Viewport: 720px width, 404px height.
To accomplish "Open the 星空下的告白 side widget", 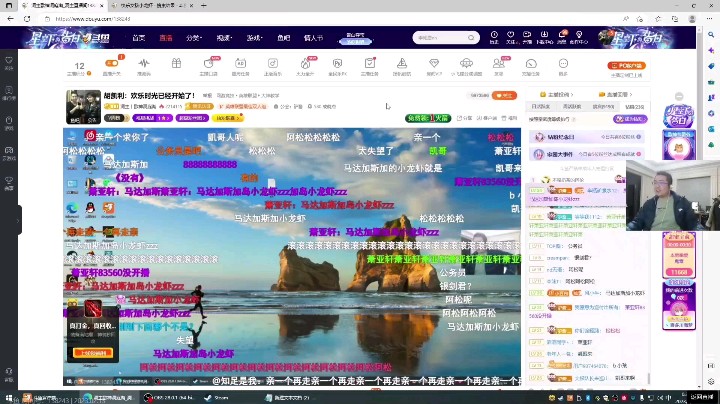I will (x=679, y=116).
